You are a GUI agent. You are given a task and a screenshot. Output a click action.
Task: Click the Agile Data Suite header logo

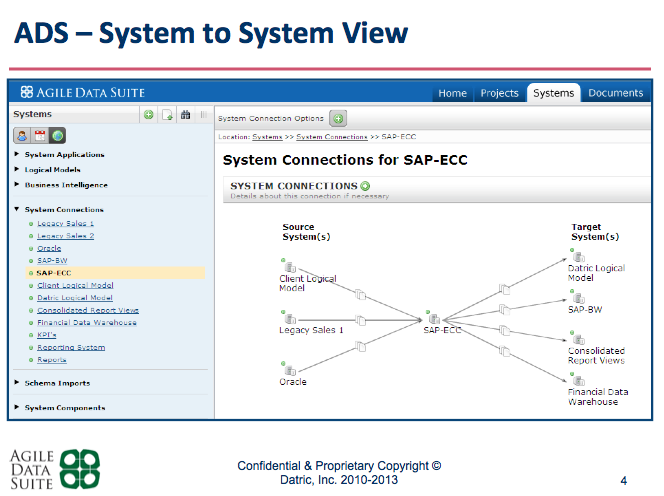(83, 92)
